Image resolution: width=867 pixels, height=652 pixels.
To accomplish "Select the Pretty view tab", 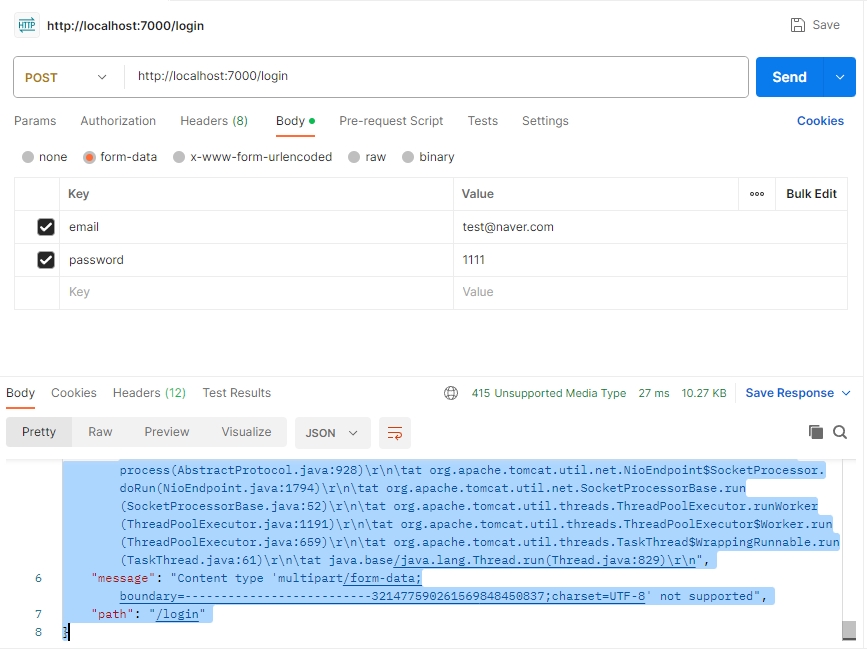I will coord(39,432).
